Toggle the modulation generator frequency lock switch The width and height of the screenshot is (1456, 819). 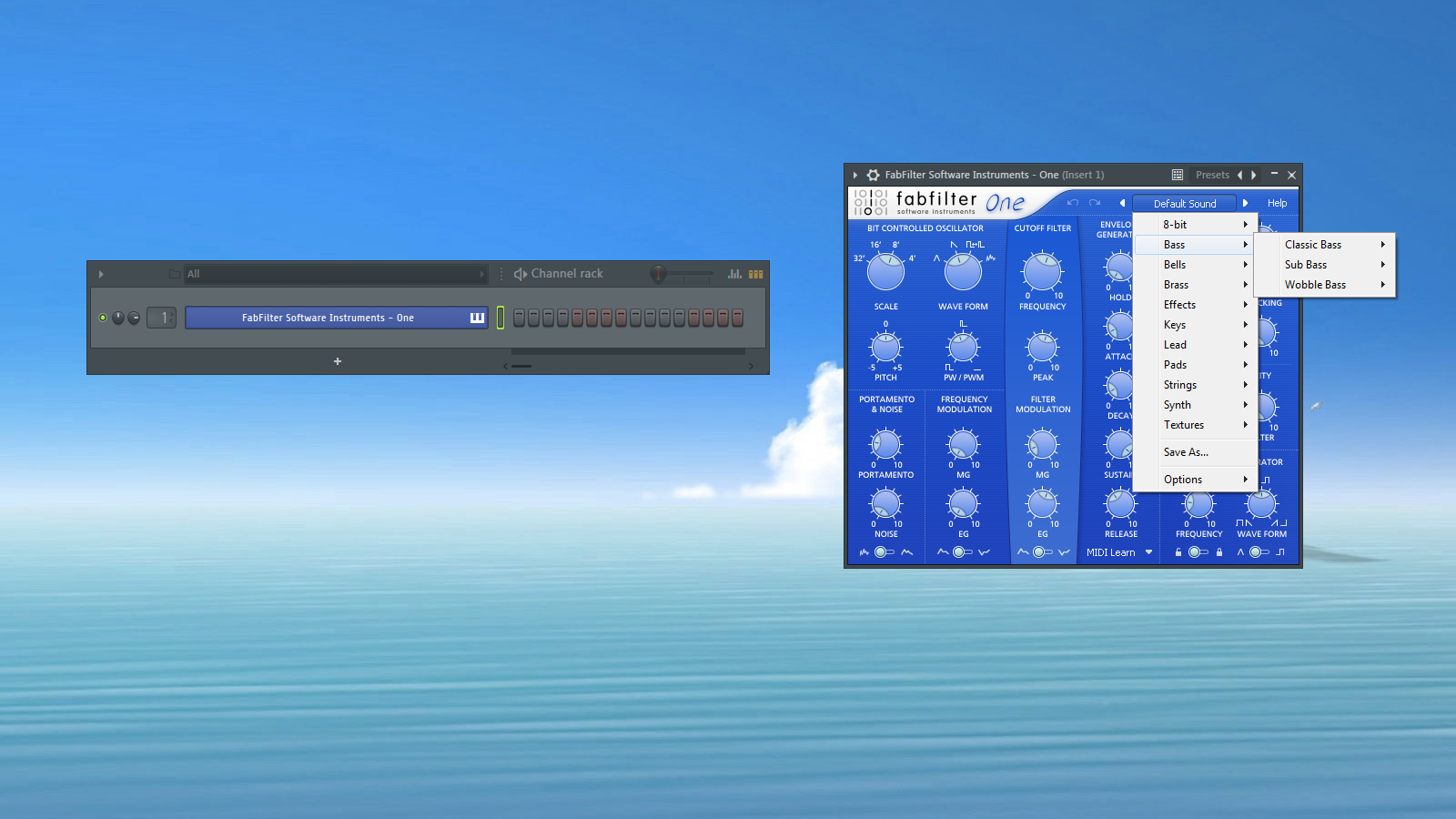click(1198, 552)
